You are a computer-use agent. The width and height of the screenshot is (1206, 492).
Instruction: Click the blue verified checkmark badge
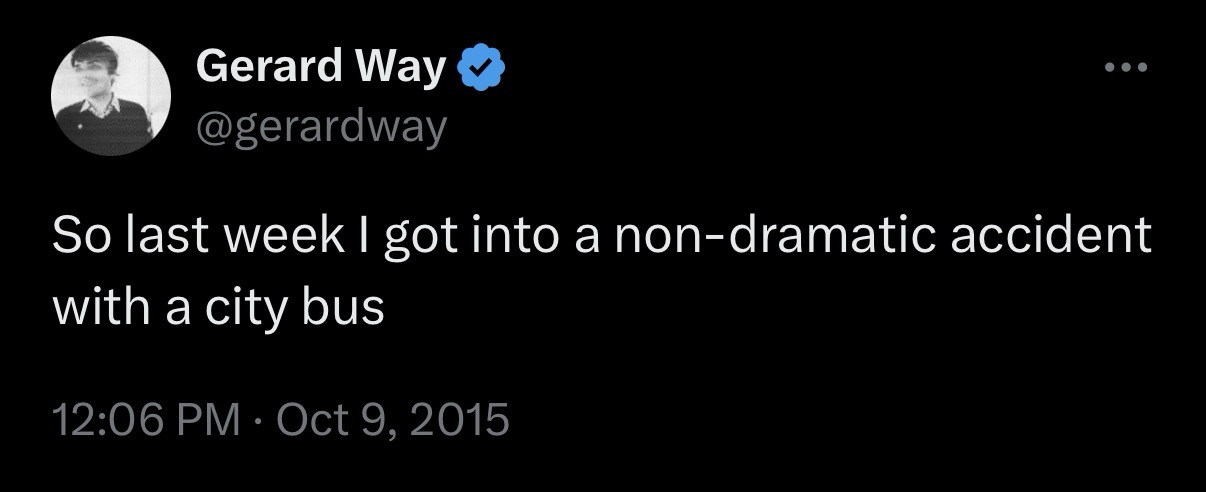click(x=480, y=69)
